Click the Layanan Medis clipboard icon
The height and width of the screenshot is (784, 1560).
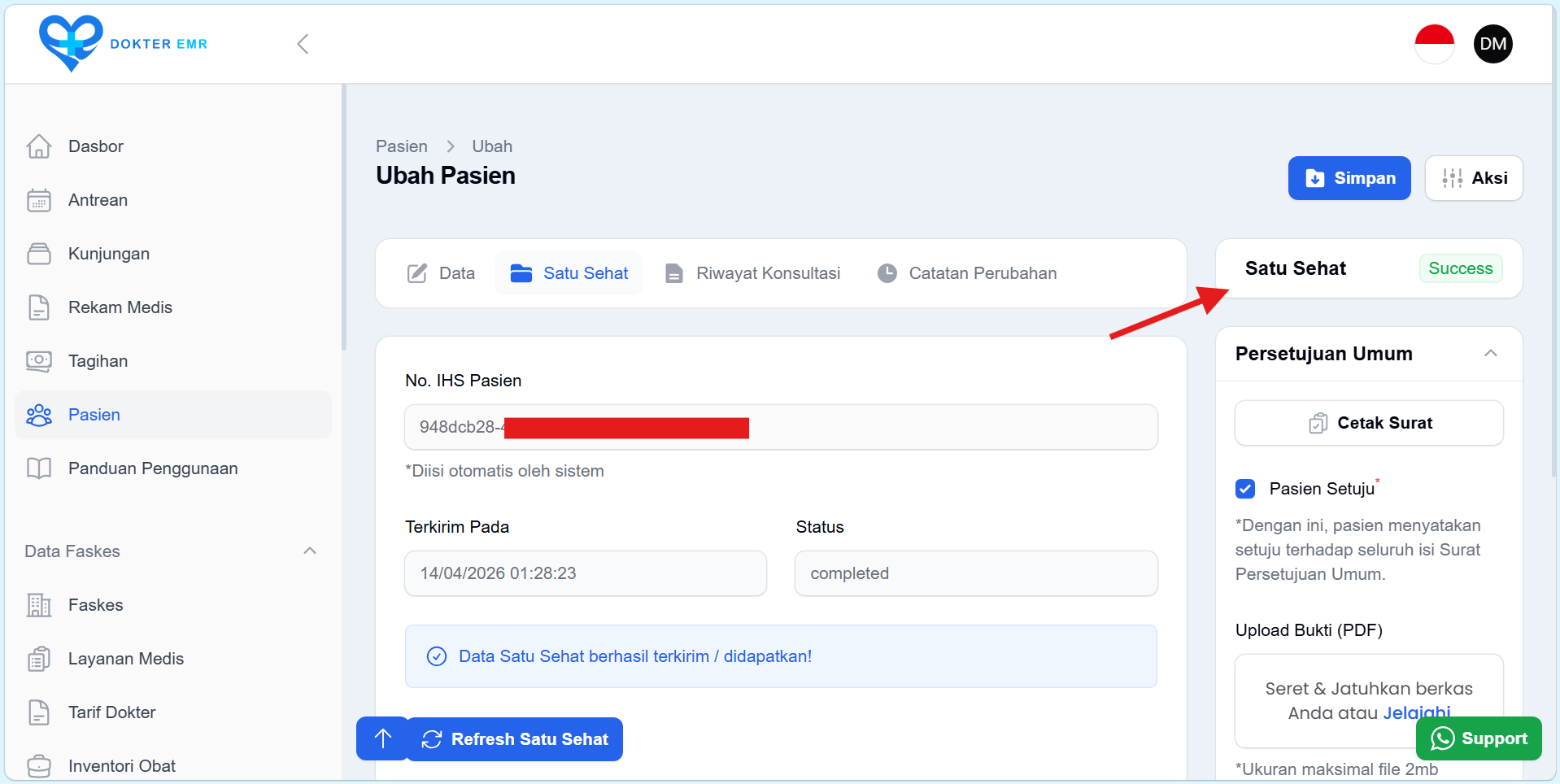pos(39,659)
